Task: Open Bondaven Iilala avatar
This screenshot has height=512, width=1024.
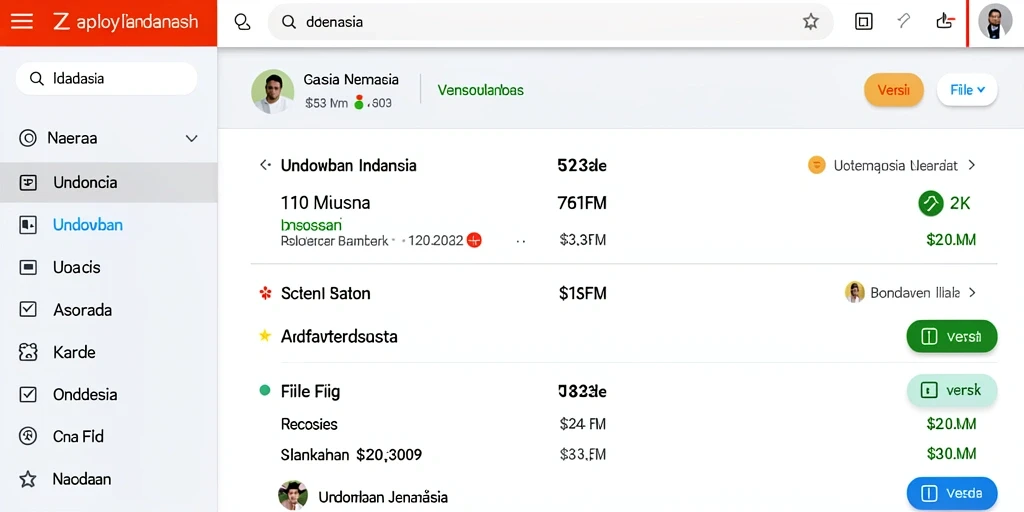Action: [854, 292]
